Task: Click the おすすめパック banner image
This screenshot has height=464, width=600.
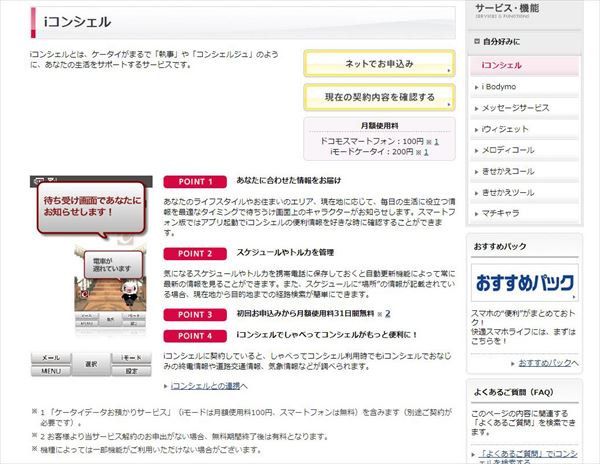Action: tap(525, 283)
